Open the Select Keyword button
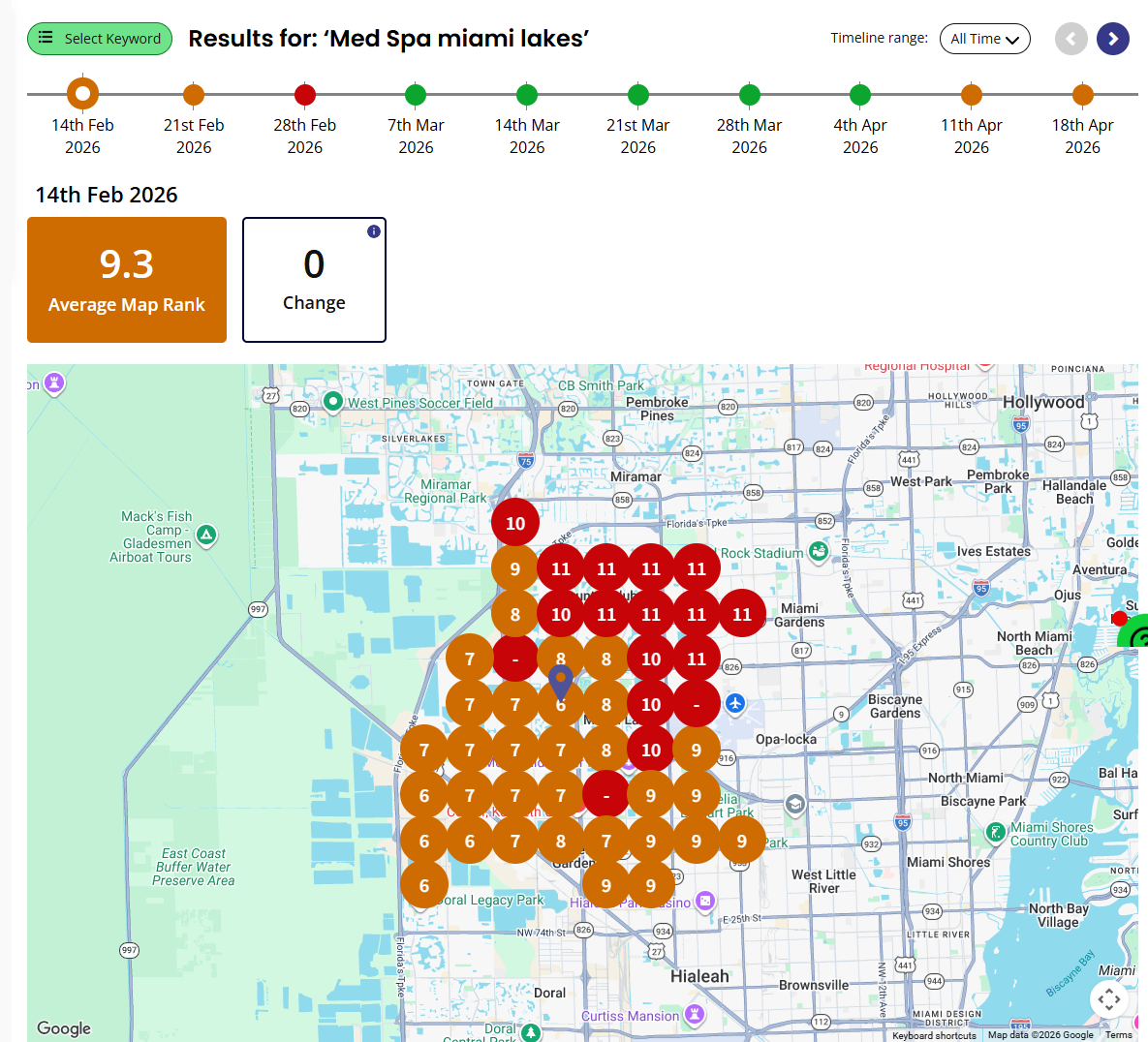This screenshot has height=1042, width=1148. 100,39
